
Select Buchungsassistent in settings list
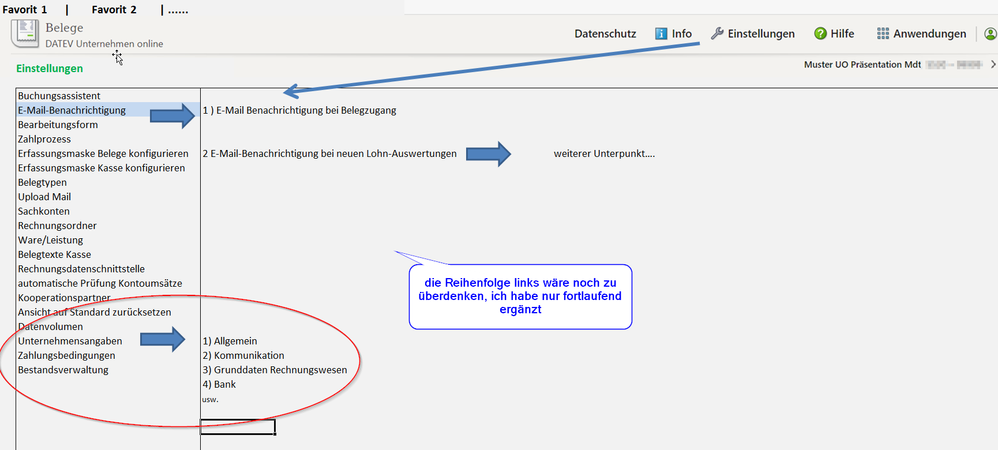(59, 96)
